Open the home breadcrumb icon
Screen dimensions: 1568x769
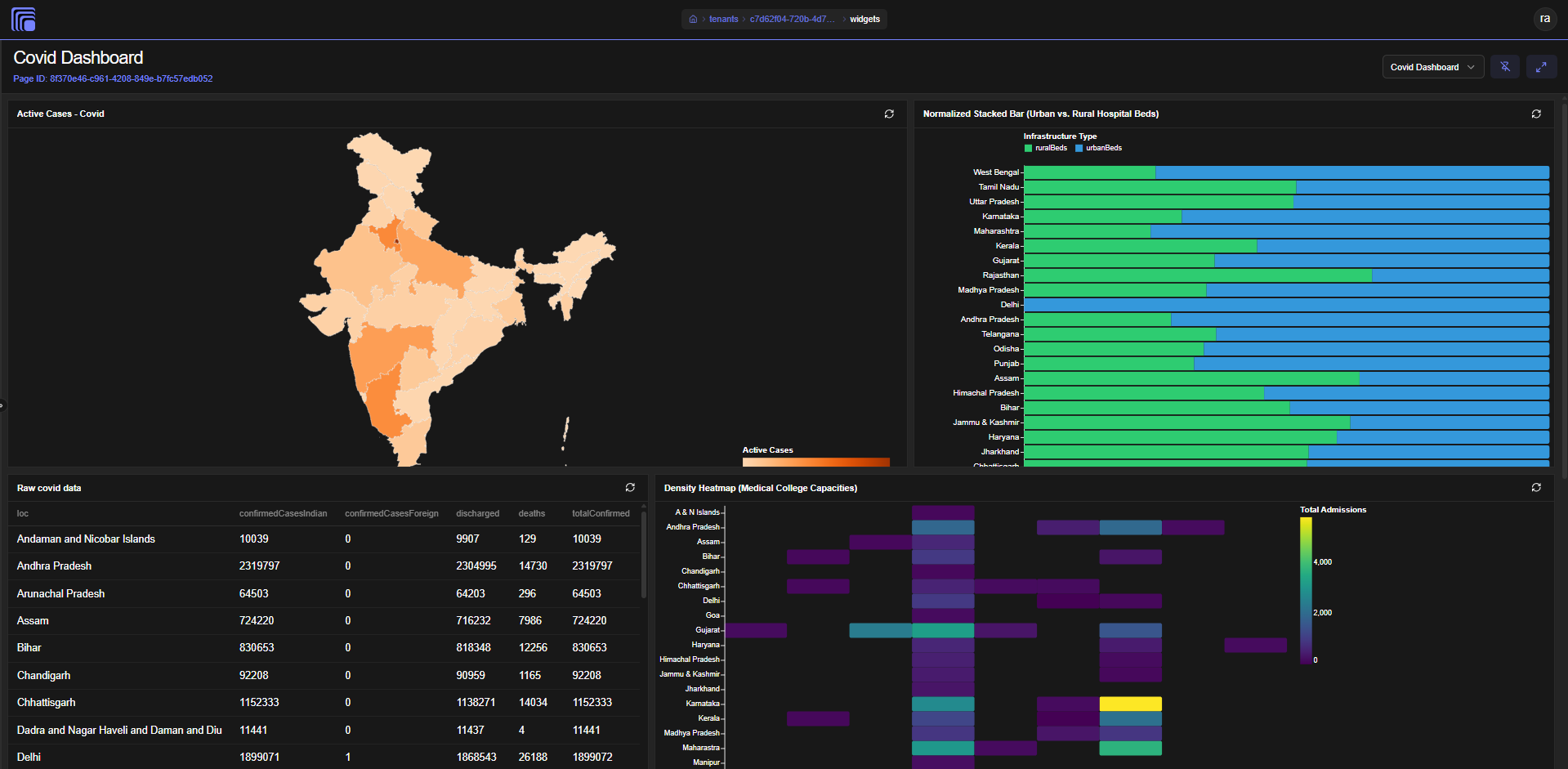693,19
